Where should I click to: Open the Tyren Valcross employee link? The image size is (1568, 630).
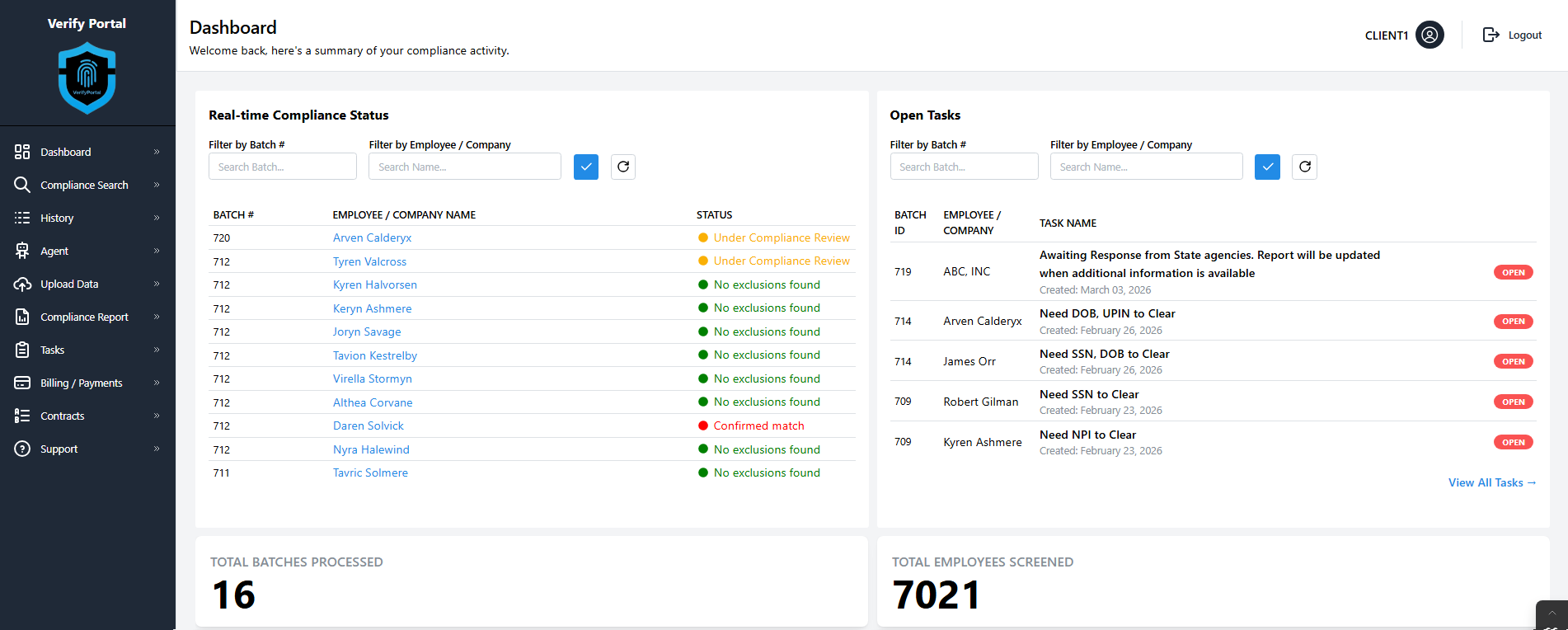pyautogui.click(x=369, y=261)
